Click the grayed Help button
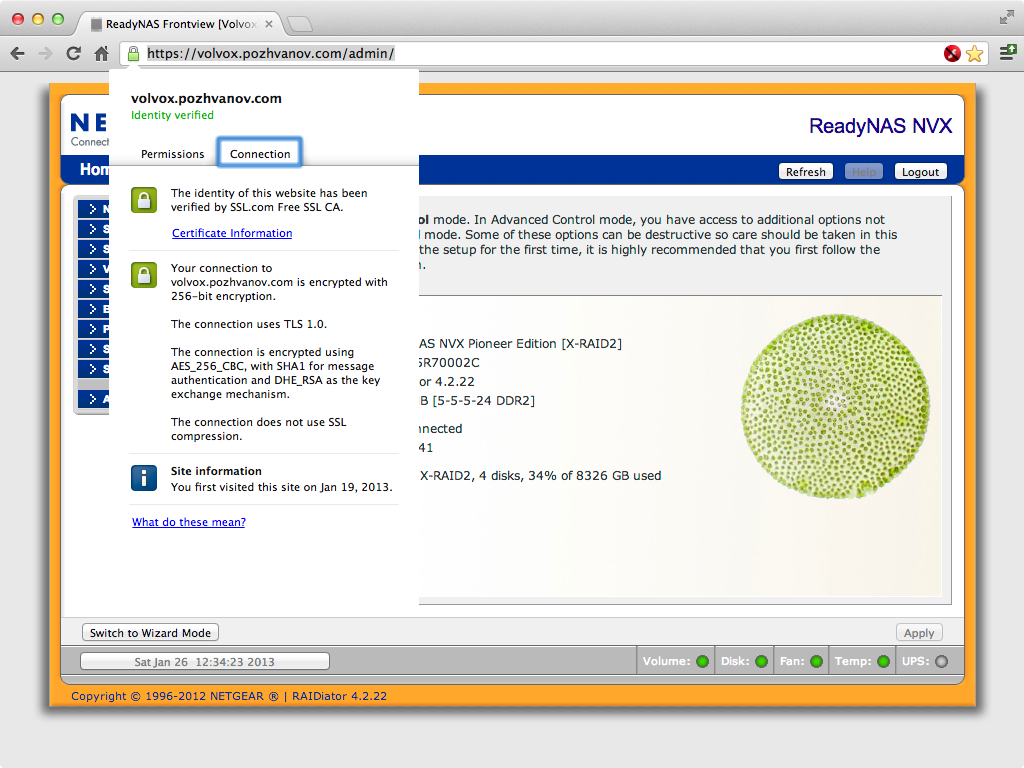The width and height of the screenshot is (1024, 768). tap(863, 172)
